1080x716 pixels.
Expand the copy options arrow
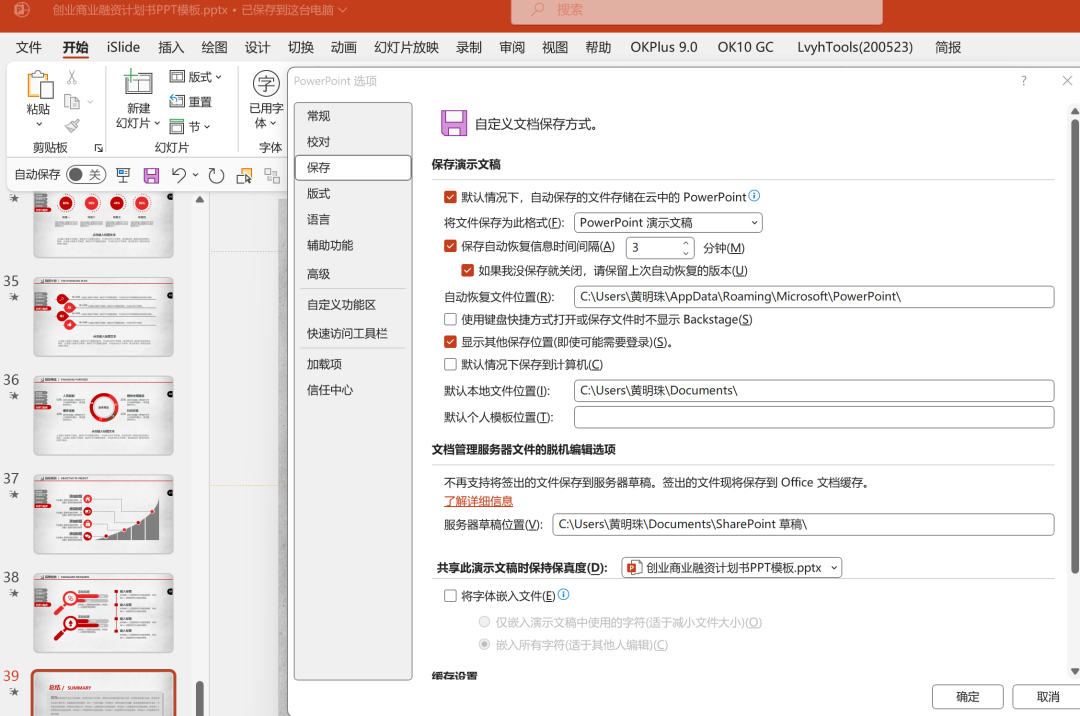tap(90, 102)
